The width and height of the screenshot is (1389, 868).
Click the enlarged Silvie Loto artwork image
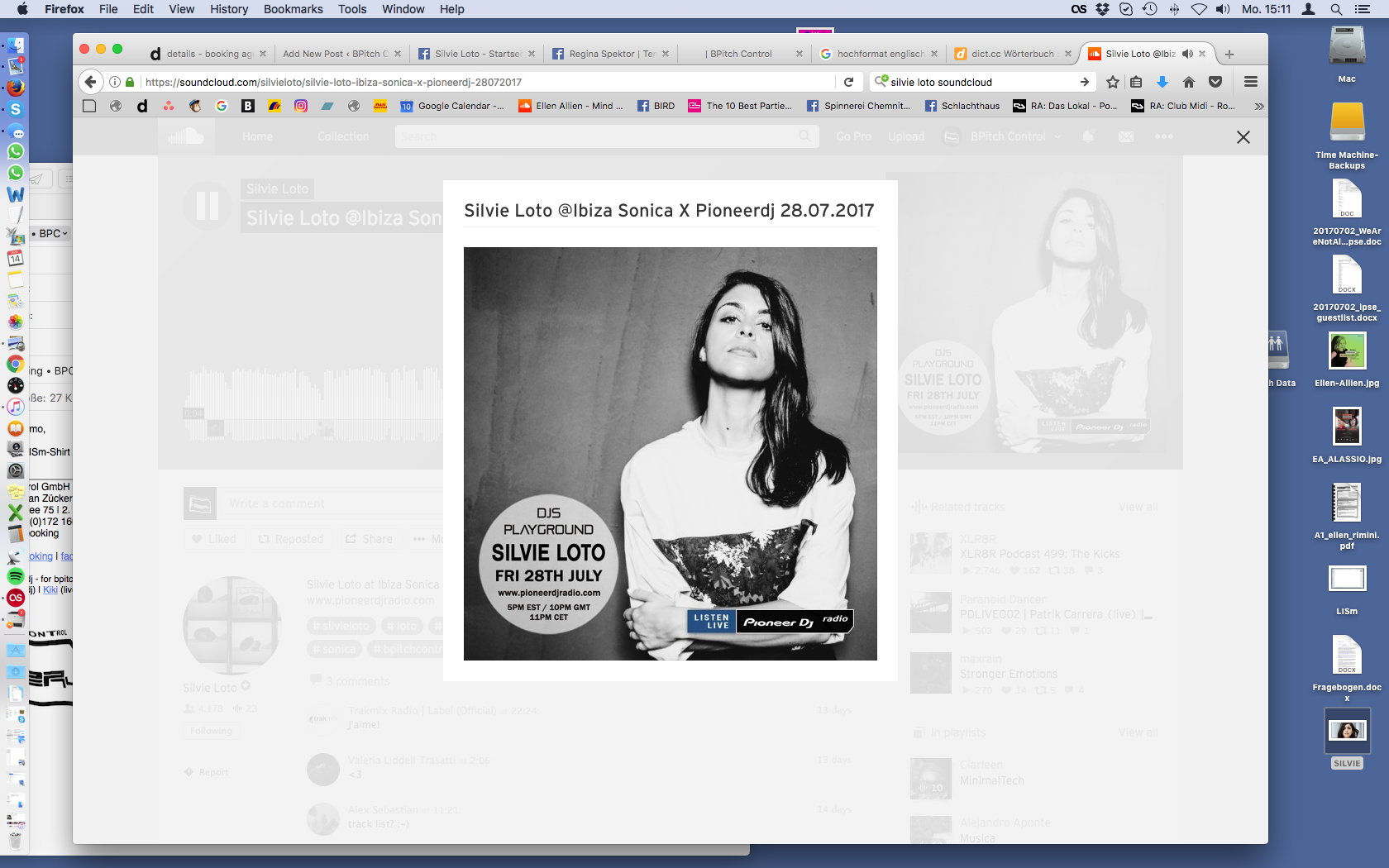click(670, 453)
